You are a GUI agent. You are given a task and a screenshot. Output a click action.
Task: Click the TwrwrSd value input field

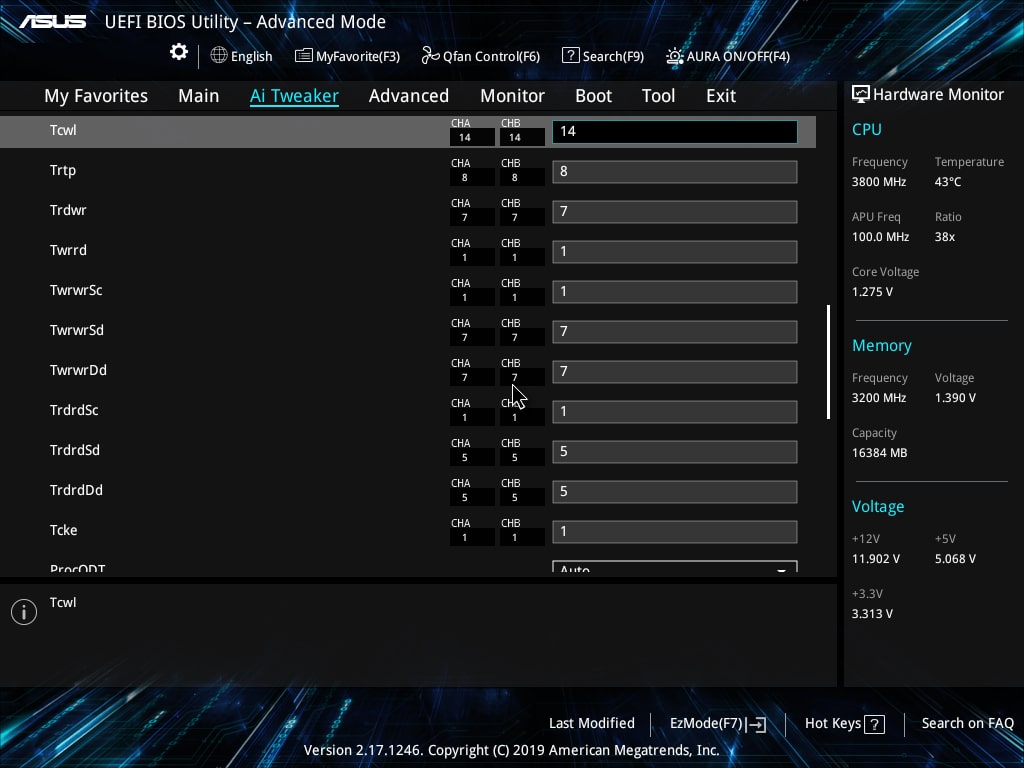(675, 332)
